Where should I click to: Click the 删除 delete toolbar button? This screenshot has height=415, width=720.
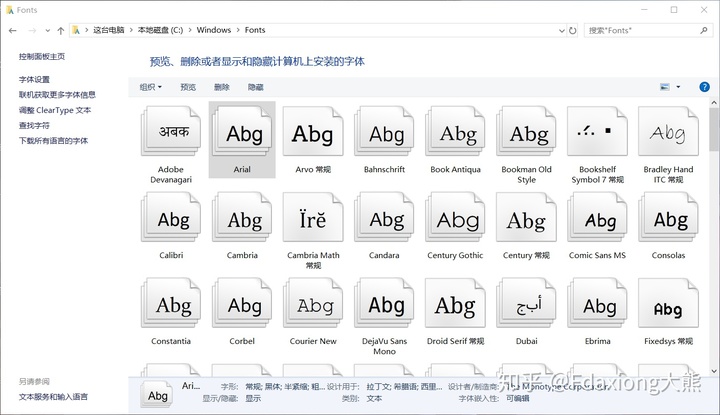click(x=222, y=87)
